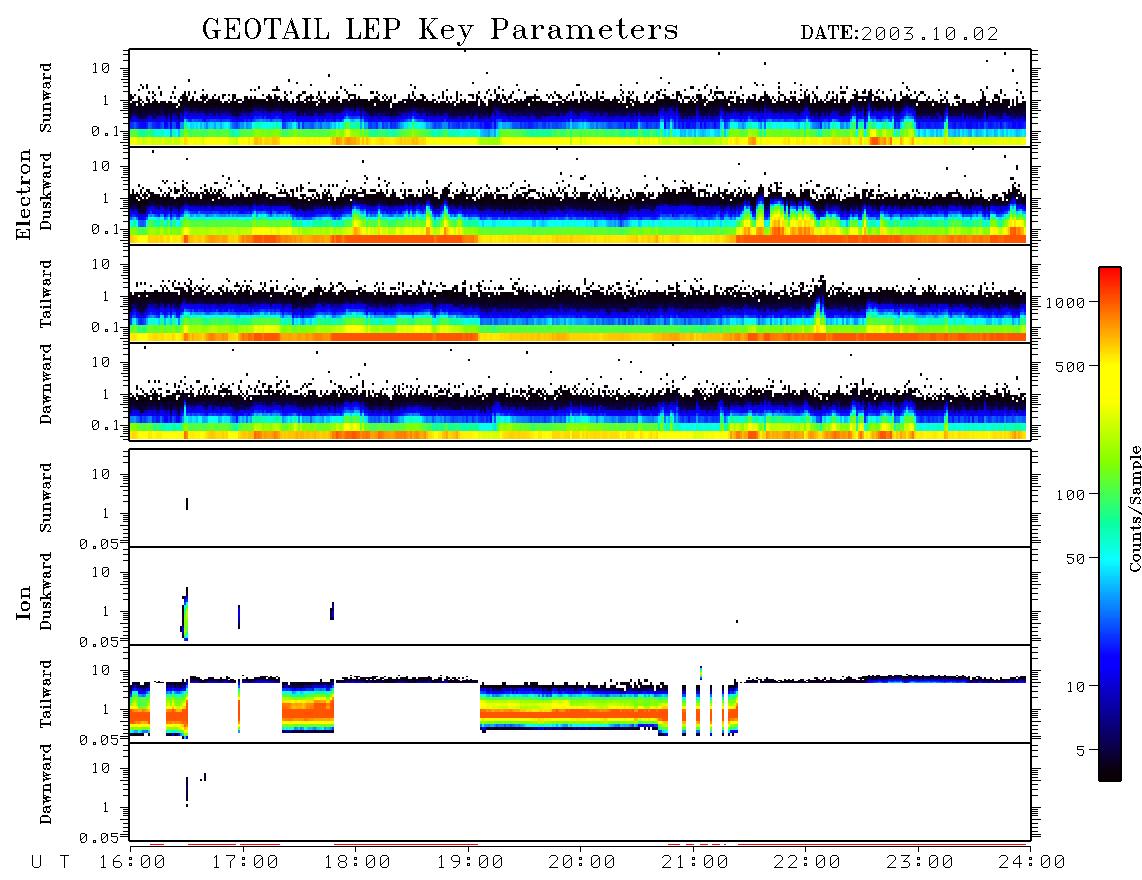
Task: Click the 100 colorbar tick label
Action: tap(1071, 495)
